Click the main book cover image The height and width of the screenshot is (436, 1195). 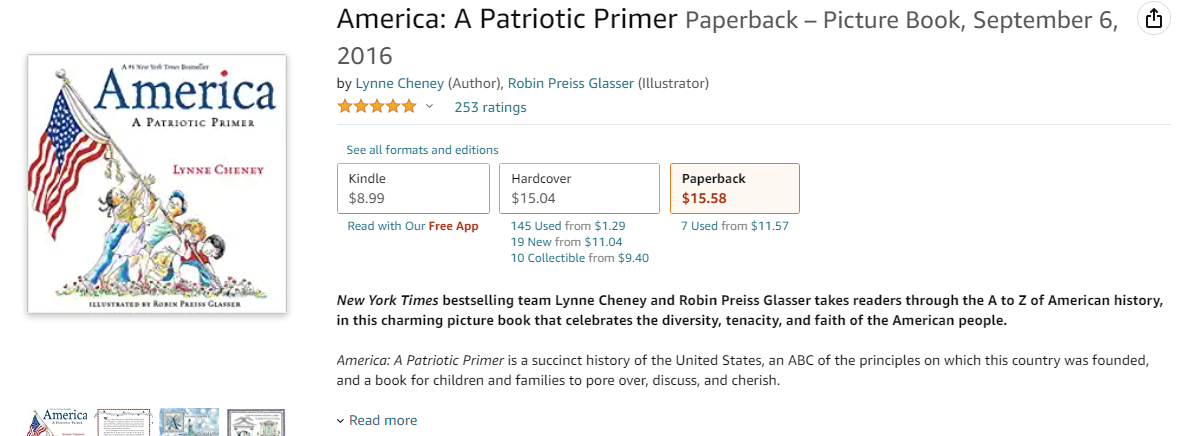157,184
